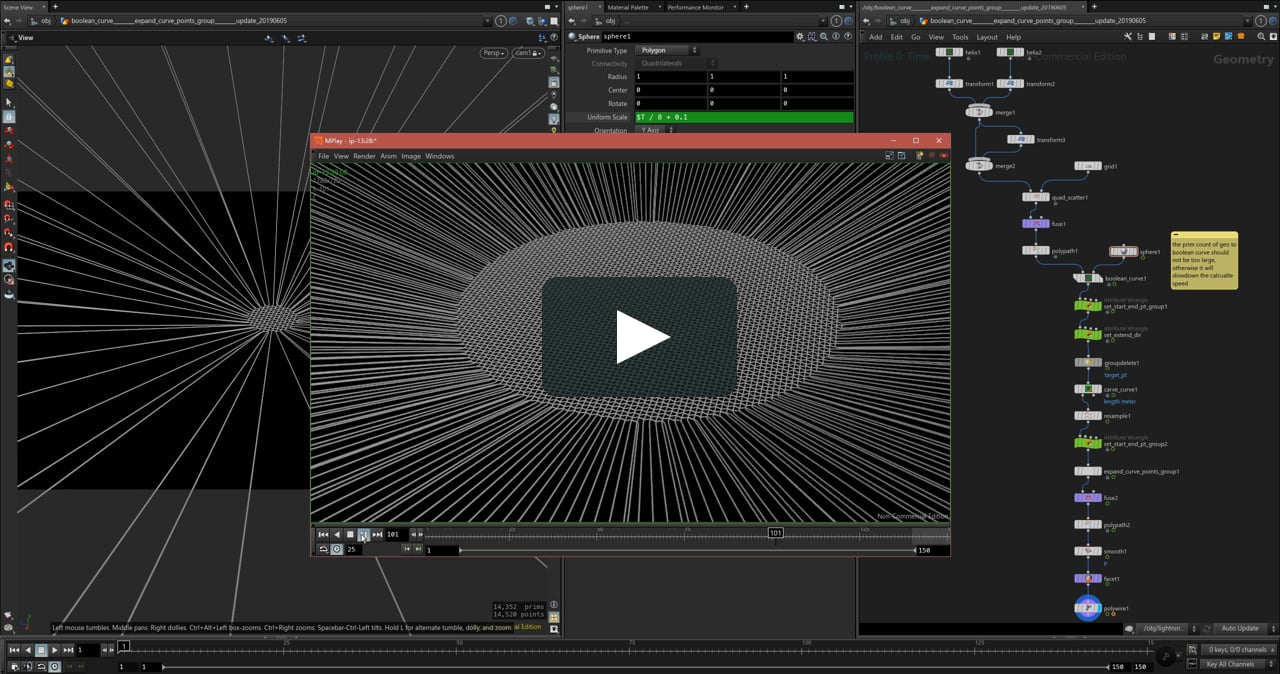This screenshot has height=674, width=1280.
Task: Open scene view path history dropdown
Action: [x=487, y=20]
